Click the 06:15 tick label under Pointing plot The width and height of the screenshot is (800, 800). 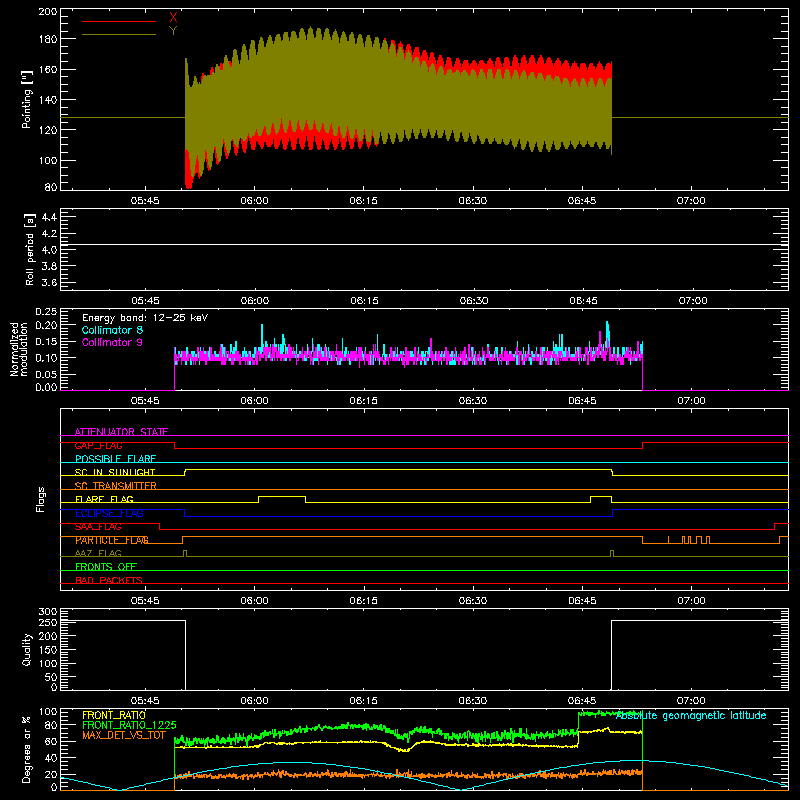(363, 201)
